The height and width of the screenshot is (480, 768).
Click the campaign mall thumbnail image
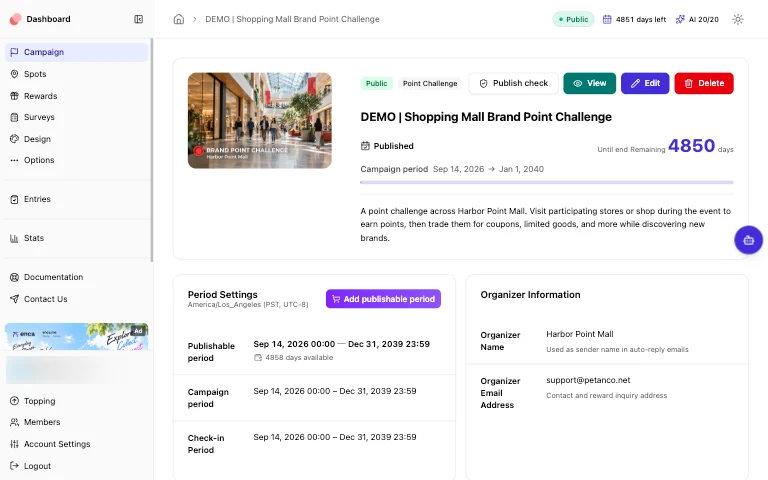click(x=260, y=120)
